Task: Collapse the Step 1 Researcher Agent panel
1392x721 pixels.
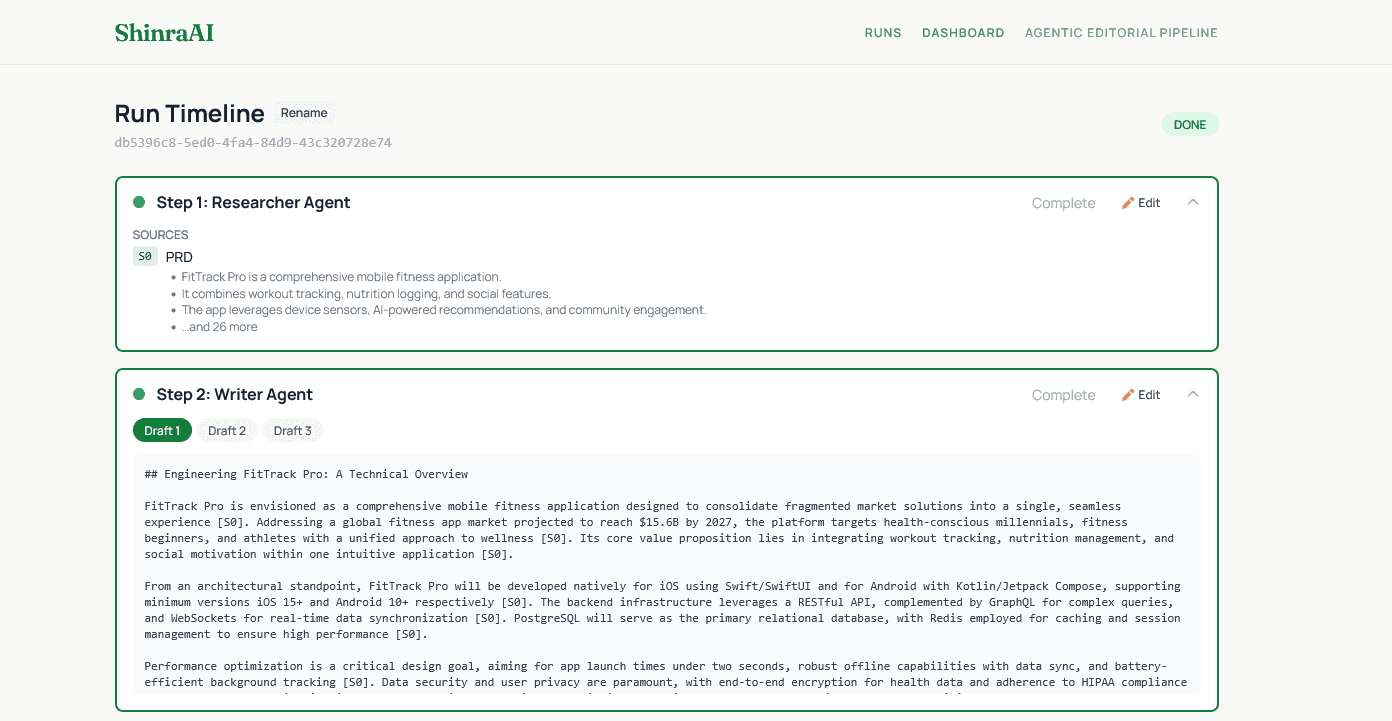Action: coord(1192,202)
